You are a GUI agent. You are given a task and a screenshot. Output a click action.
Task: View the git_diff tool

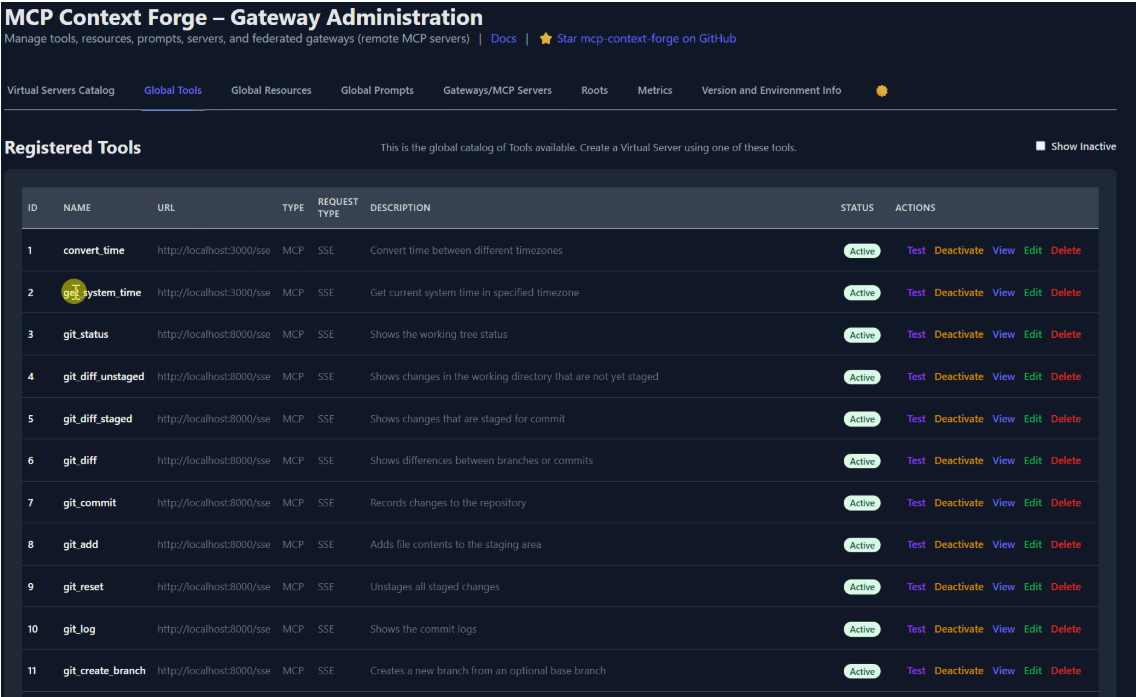1003,460
